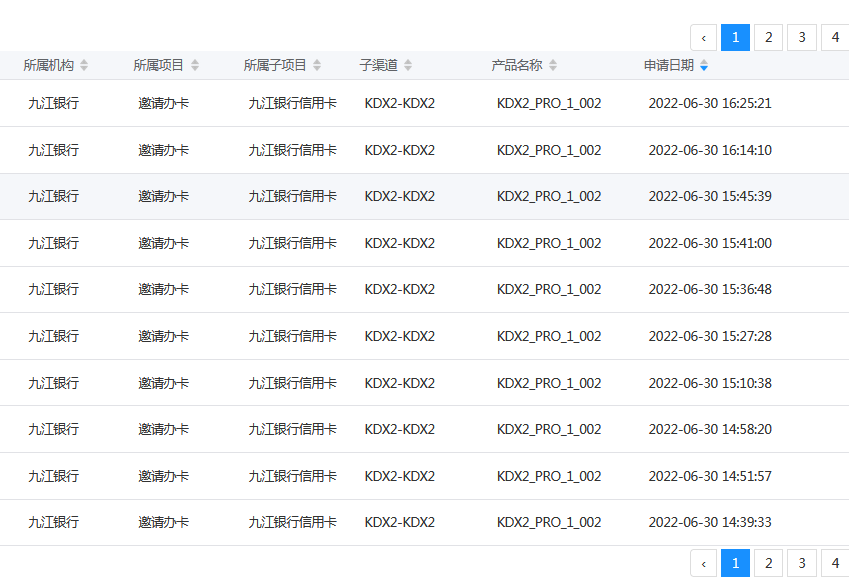
Task: Select date cell 2022-06-30 16:14:10
Action: [x=710, y=150]
